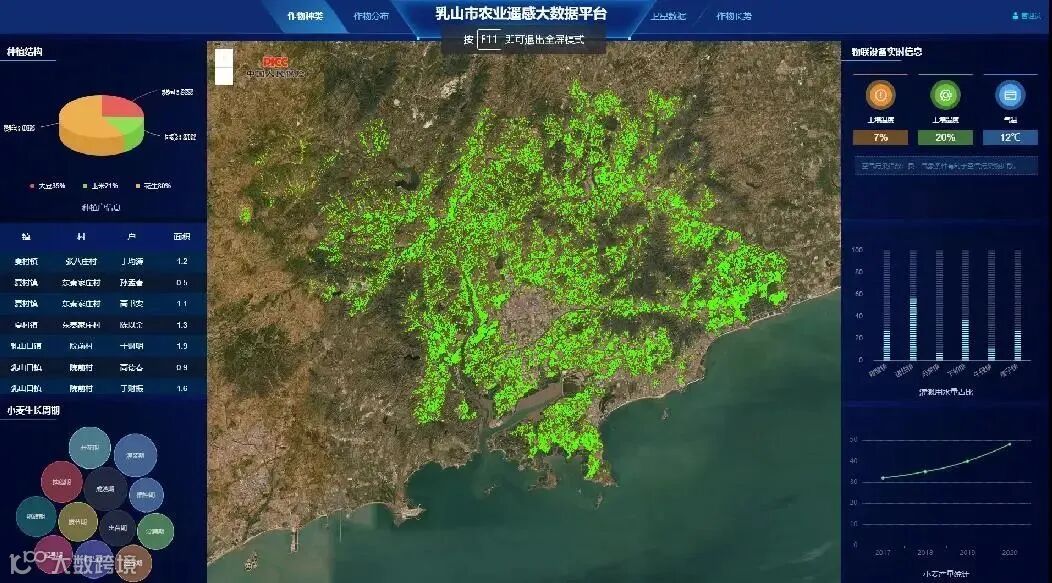Click the upper-right blue growth-stage bubble
Image resolution: width=1052 pixels, height=583 pixels.
(136, 455)
